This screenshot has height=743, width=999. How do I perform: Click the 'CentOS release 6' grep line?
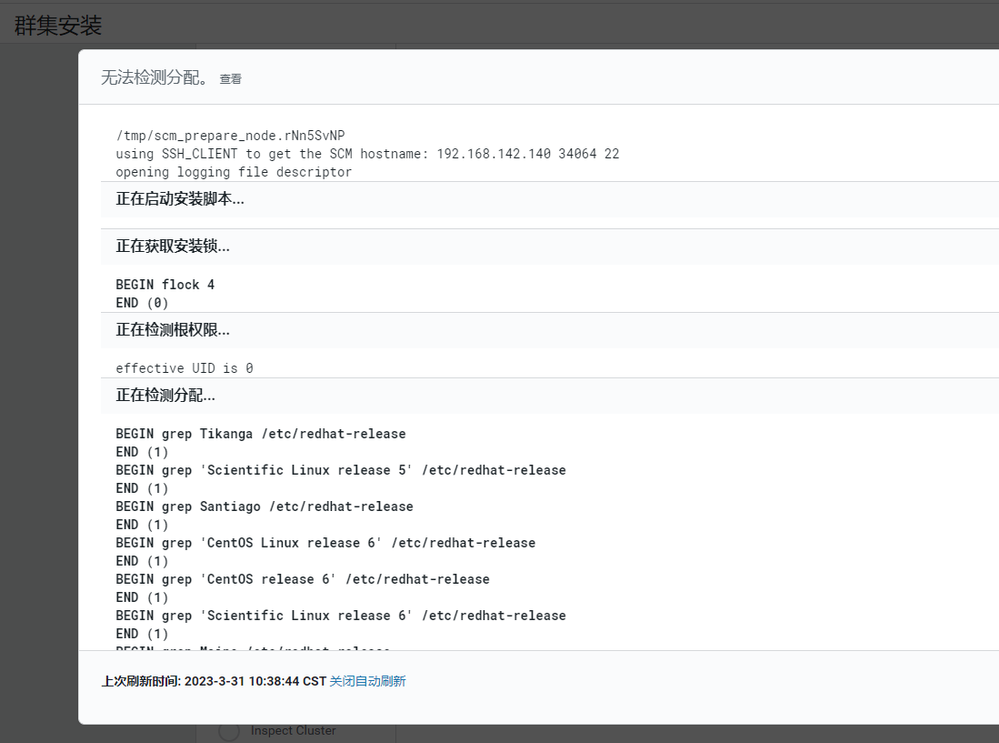(x=303, y=579)
